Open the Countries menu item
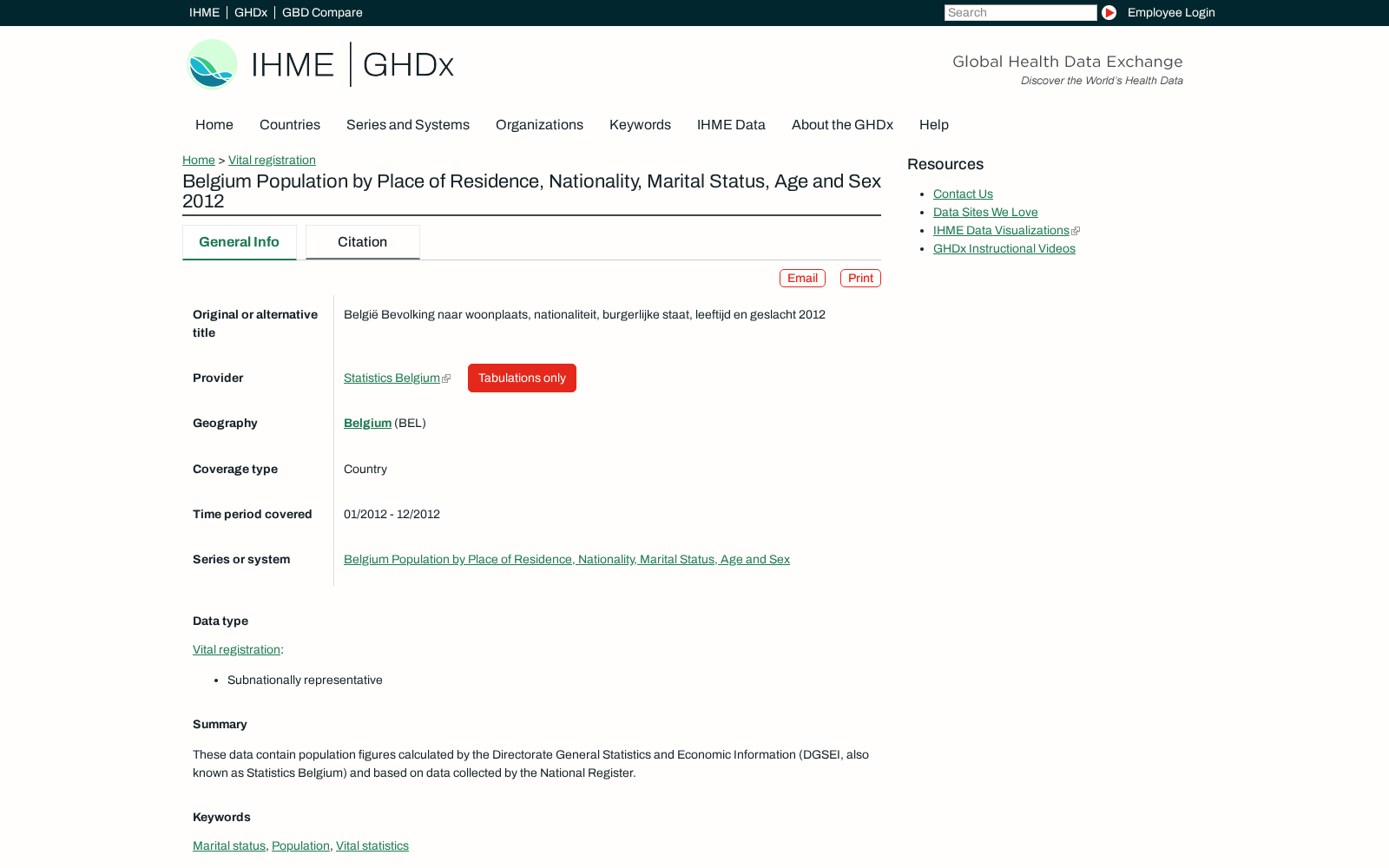The height and width of the screenshot is (868, 1389). (290, 125)
